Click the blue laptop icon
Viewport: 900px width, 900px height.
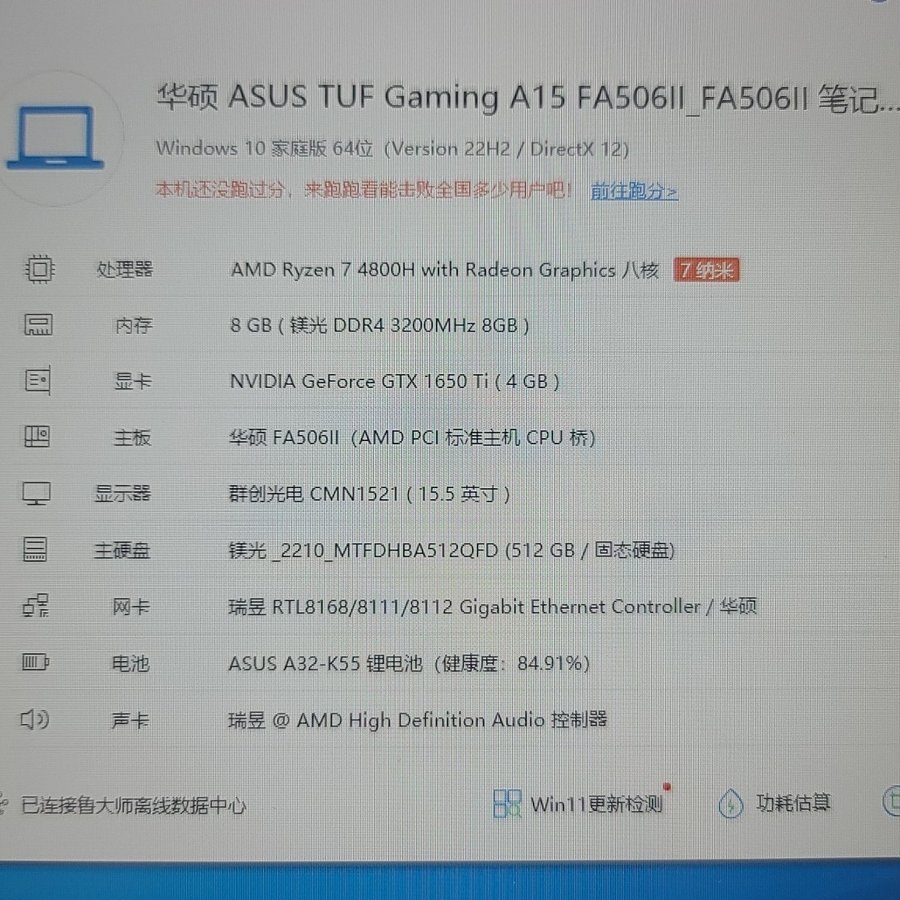pyautogui.click(x=56, y=137)
